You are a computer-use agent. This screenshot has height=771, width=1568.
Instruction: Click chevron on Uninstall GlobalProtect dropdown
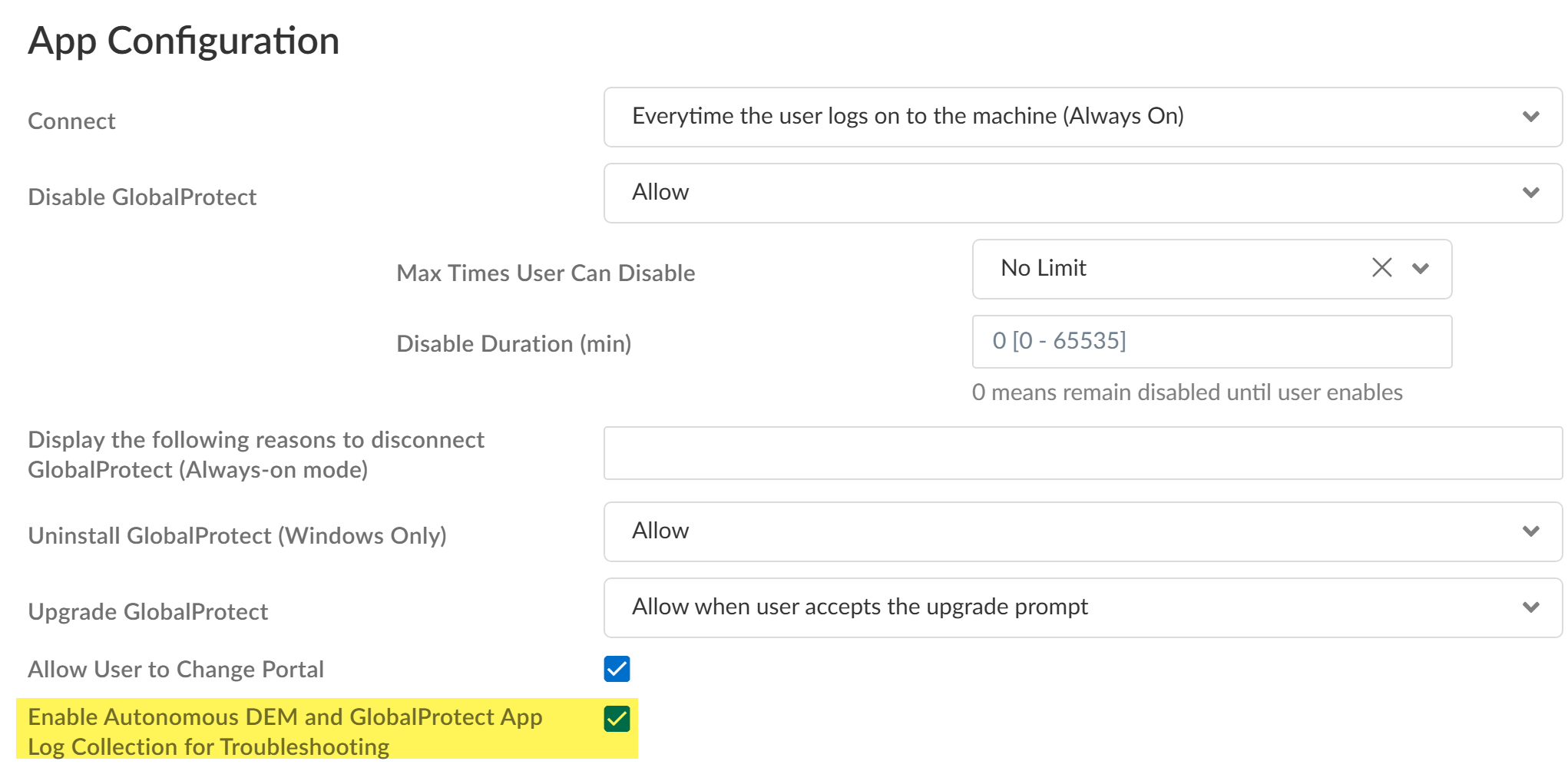coord(1530,531)
